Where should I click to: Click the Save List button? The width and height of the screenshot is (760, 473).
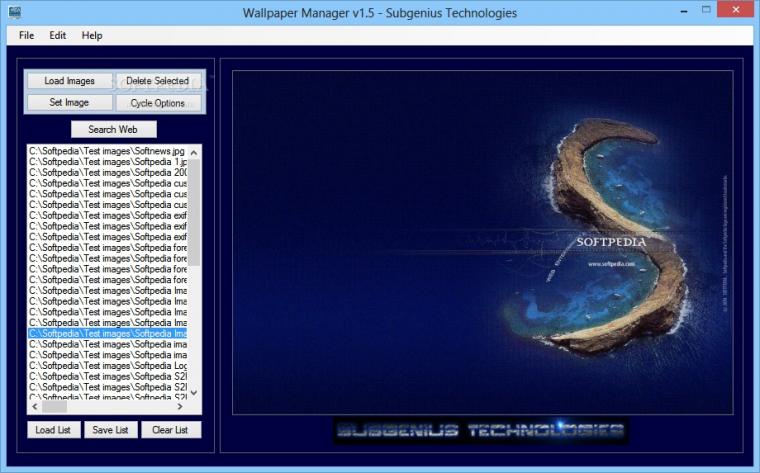(x=111, y=430)
